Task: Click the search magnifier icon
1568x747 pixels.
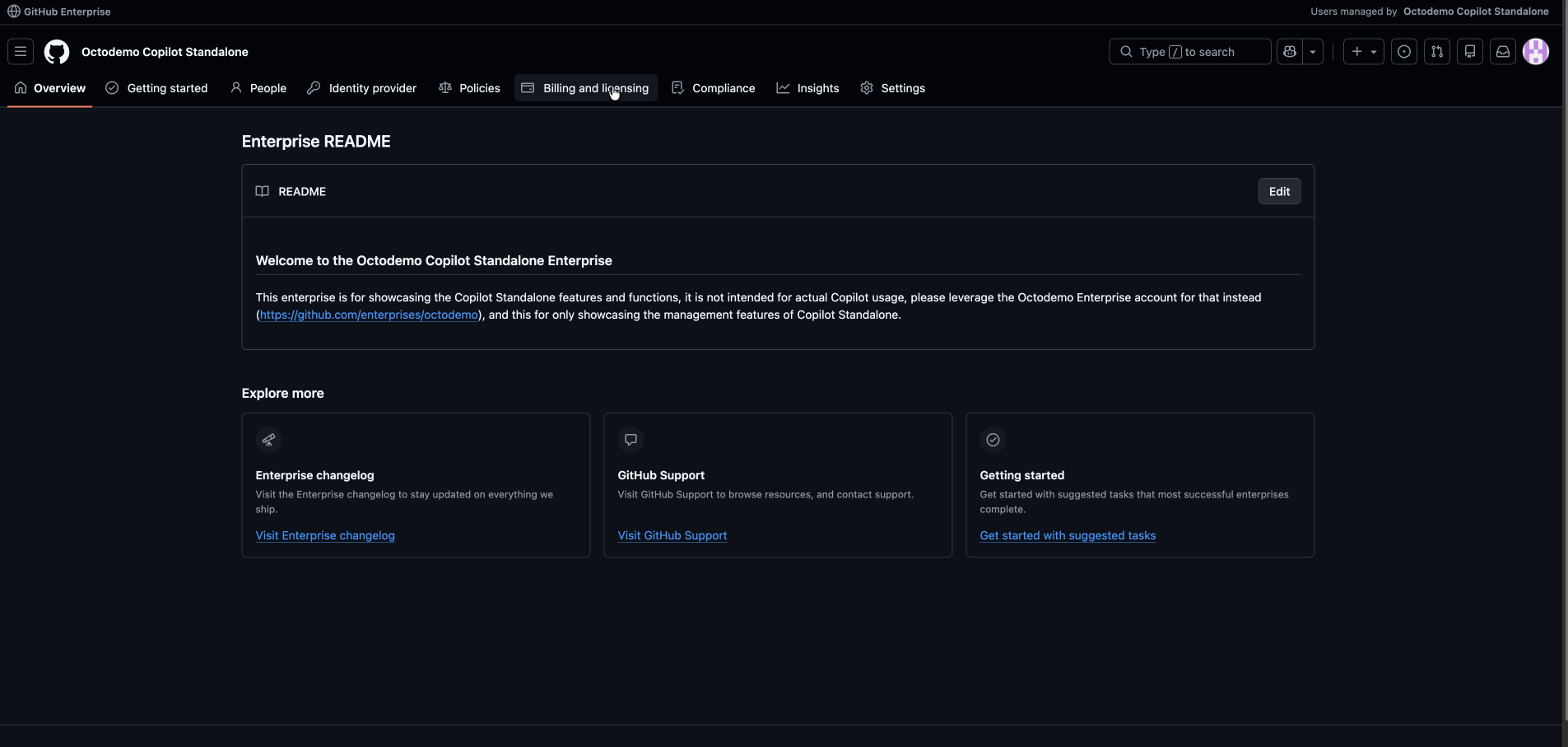Action: tap(1126, 51)
